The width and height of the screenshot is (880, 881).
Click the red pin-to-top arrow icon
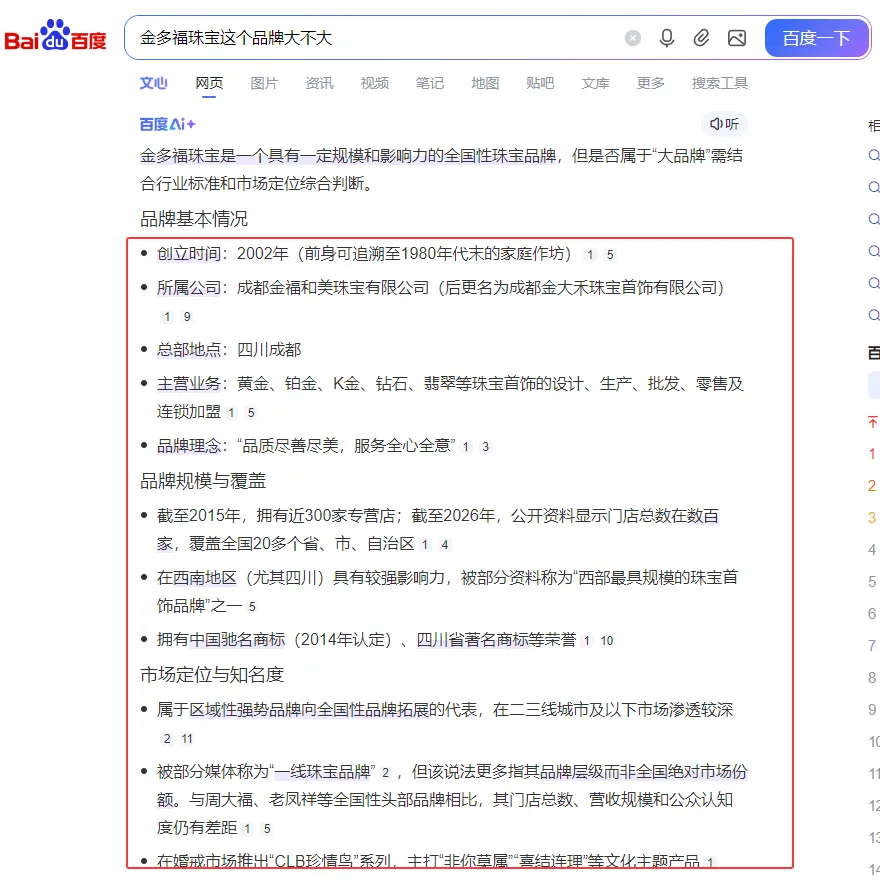[x=873, y=422]
